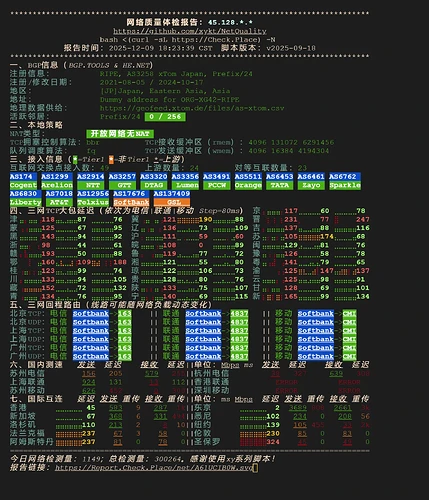Open the Report.Check.Place report link
This screenshot has width=429, height=500.
pos(154,468)
